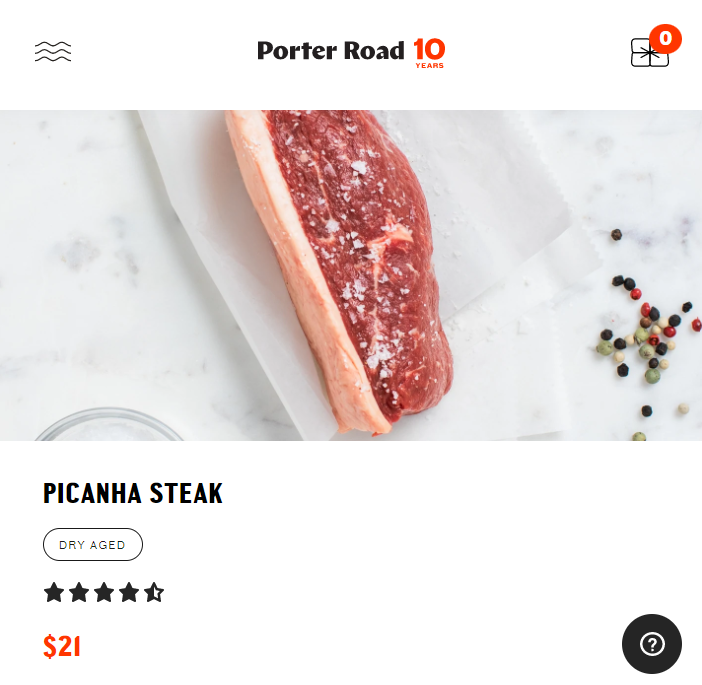702x685 pixels.
Task: Click the third rating star
Action: pyautogui.click(x=104, y=592)
